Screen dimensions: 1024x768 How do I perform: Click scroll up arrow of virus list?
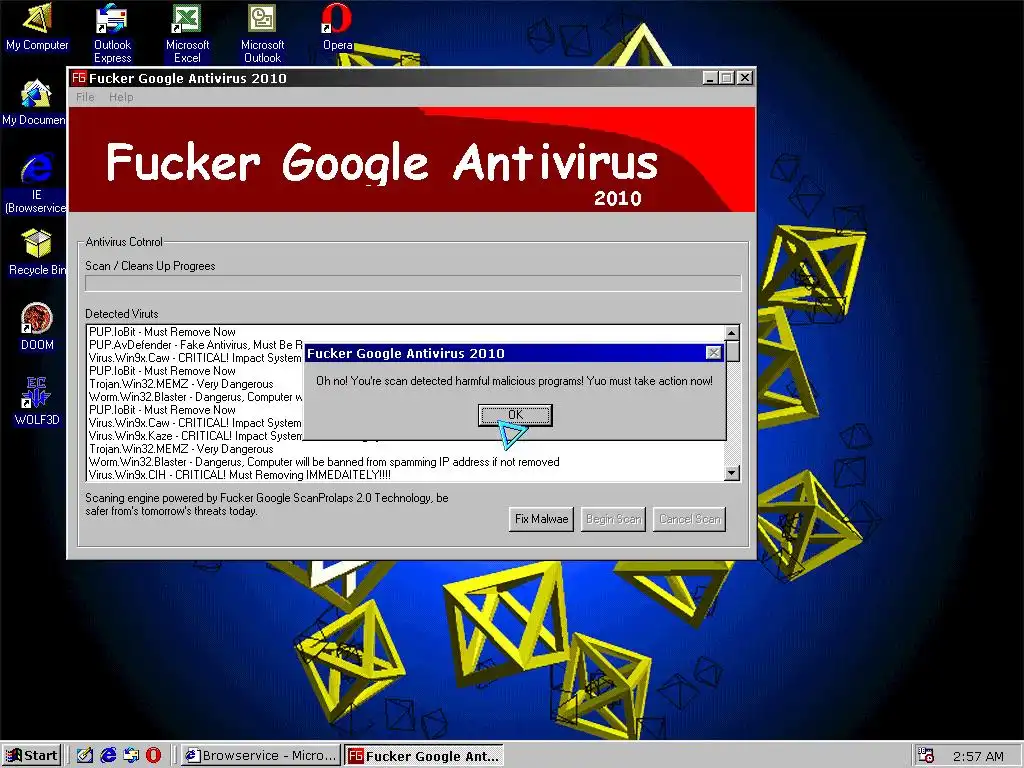732,332
